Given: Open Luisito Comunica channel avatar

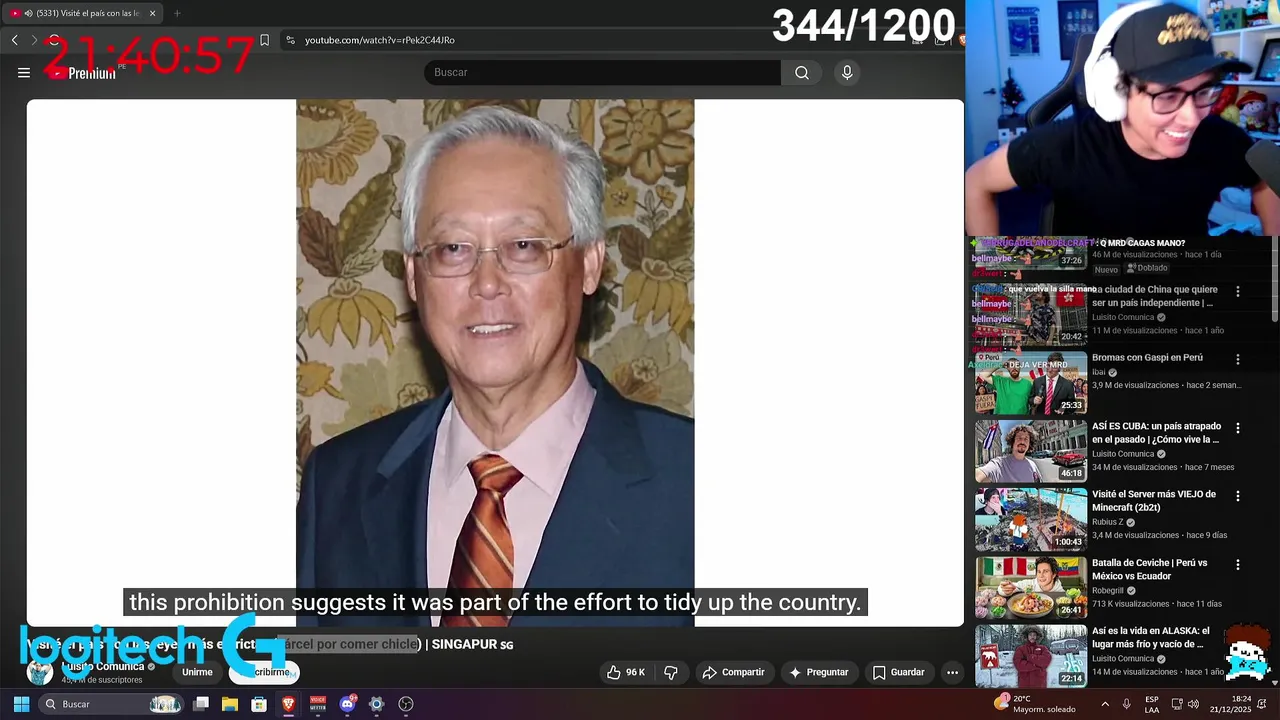Looking at the screenshot, I should coord(40,672).
